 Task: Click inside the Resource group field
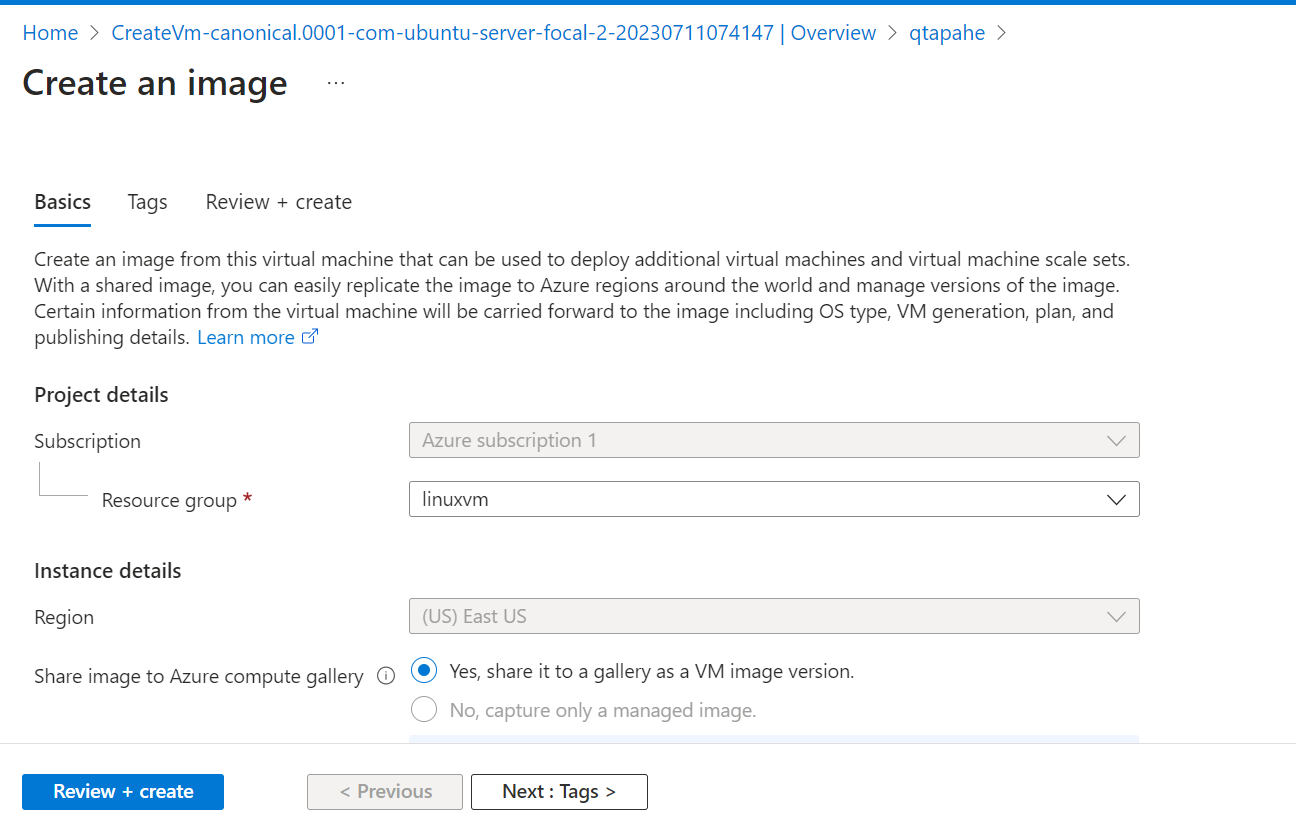point(700,499)
